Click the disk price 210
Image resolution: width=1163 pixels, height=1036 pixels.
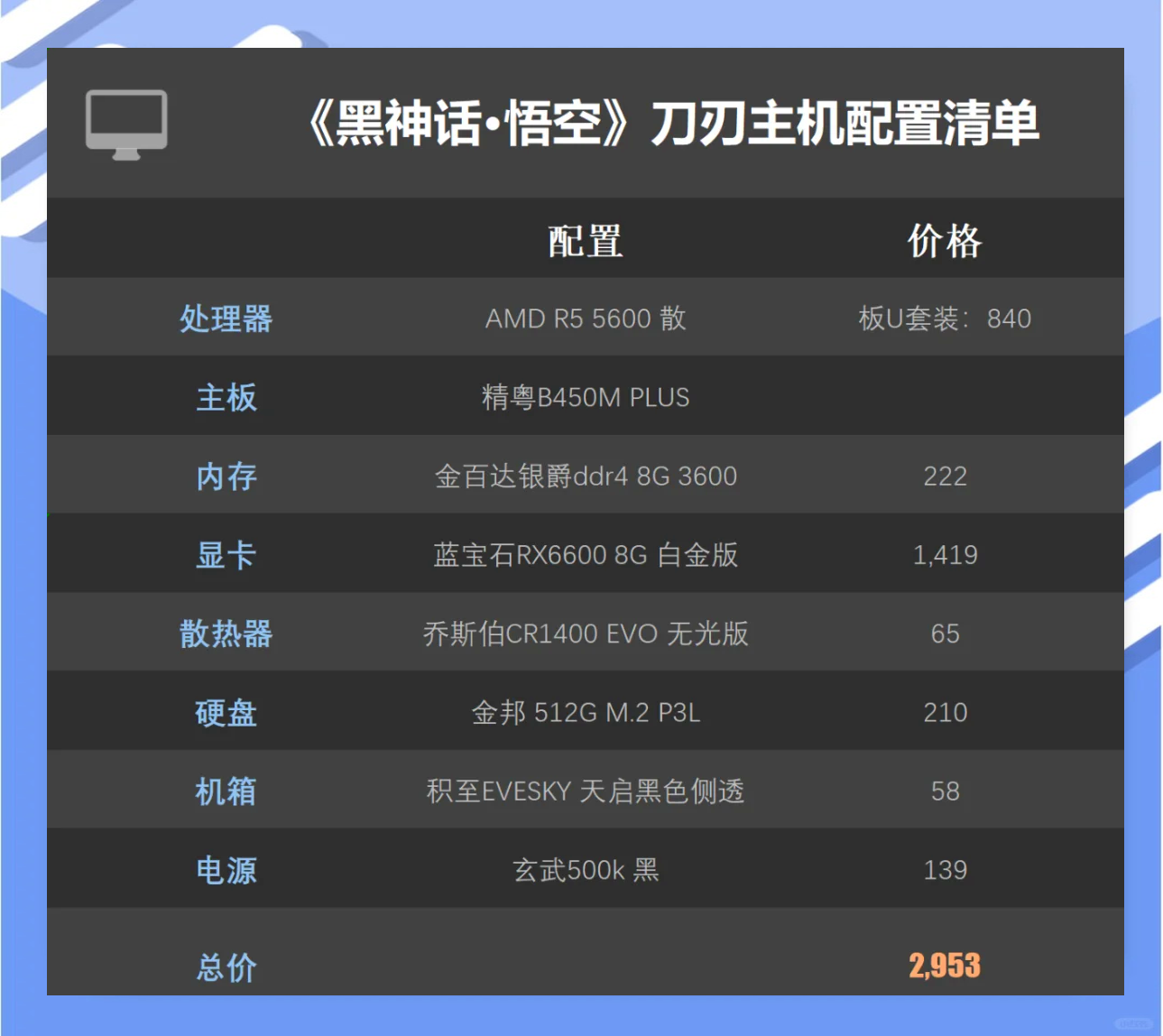click(x=945, y=713)
